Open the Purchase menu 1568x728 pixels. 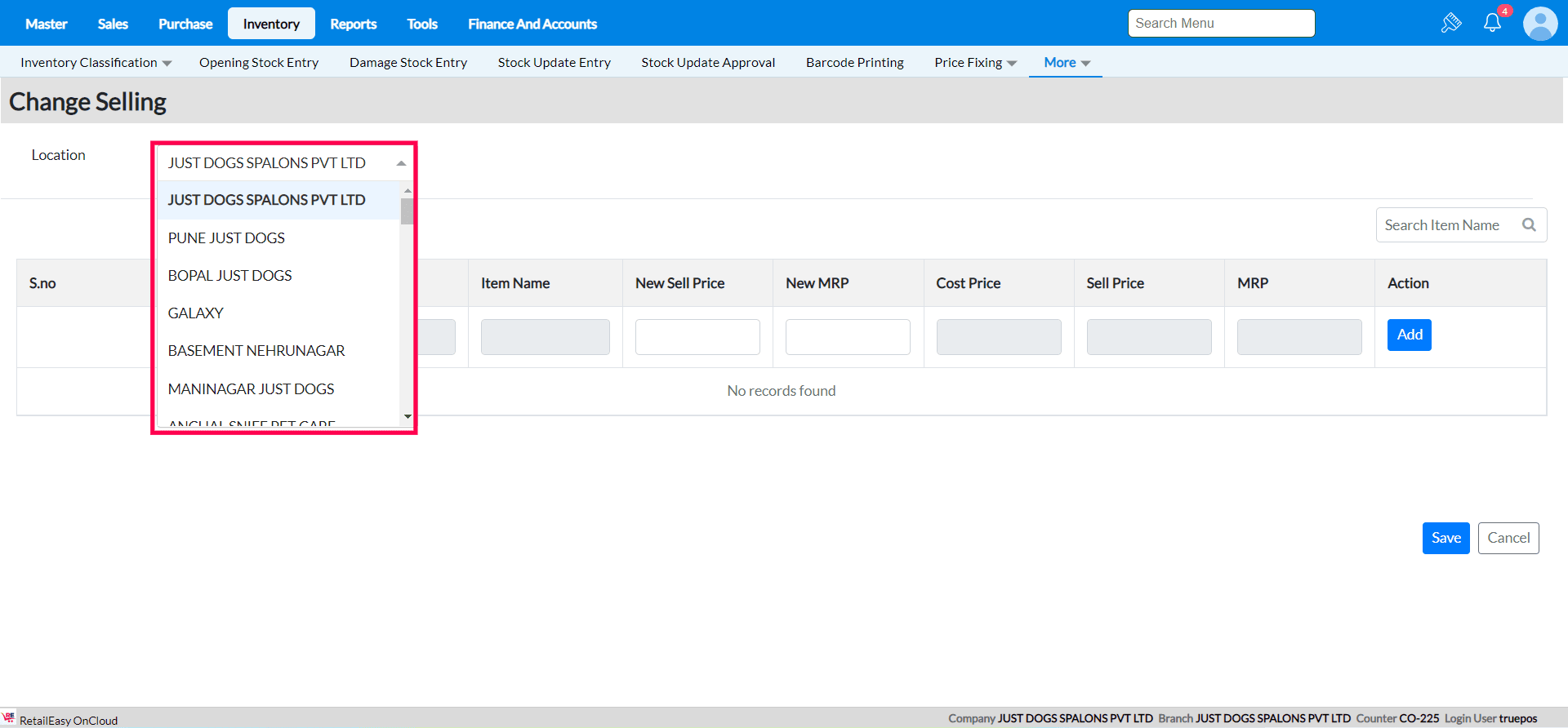(x=185, y=24)
